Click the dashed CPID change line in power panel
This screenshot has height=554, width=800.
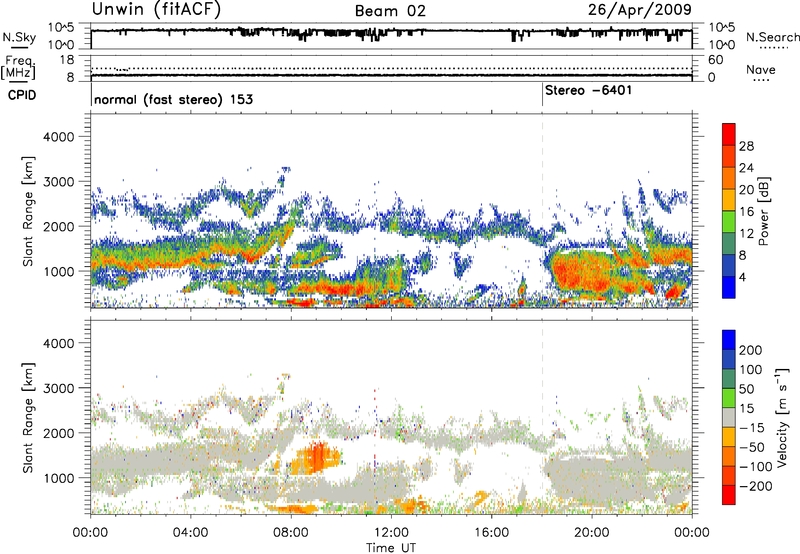click(542, 210)
